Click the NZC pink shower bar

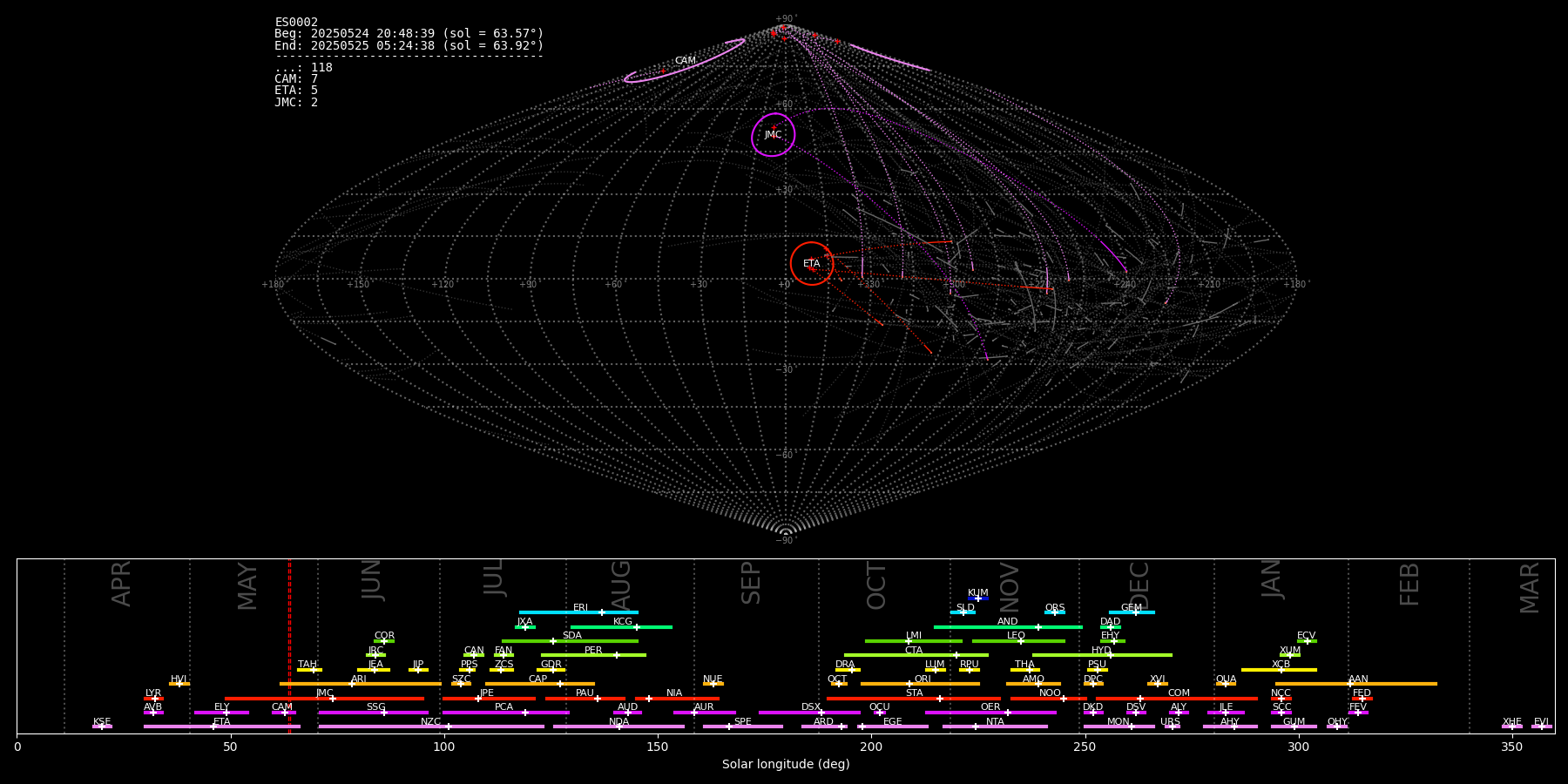coord(431,727)
